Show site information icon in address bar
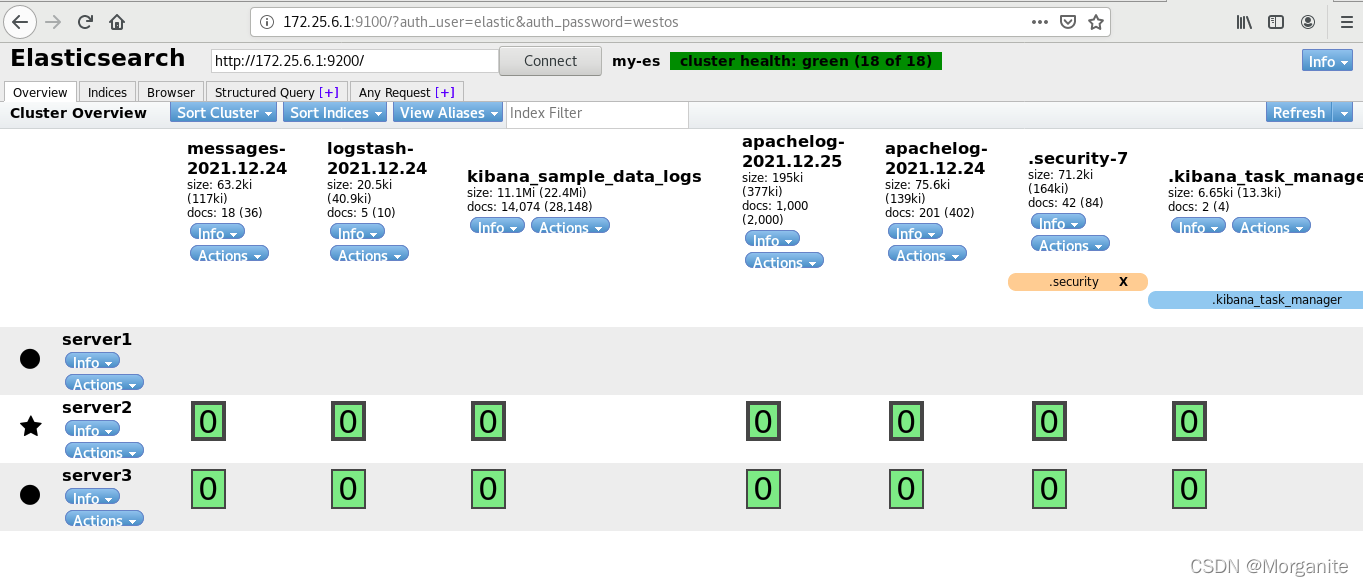 tap(267, 21)
